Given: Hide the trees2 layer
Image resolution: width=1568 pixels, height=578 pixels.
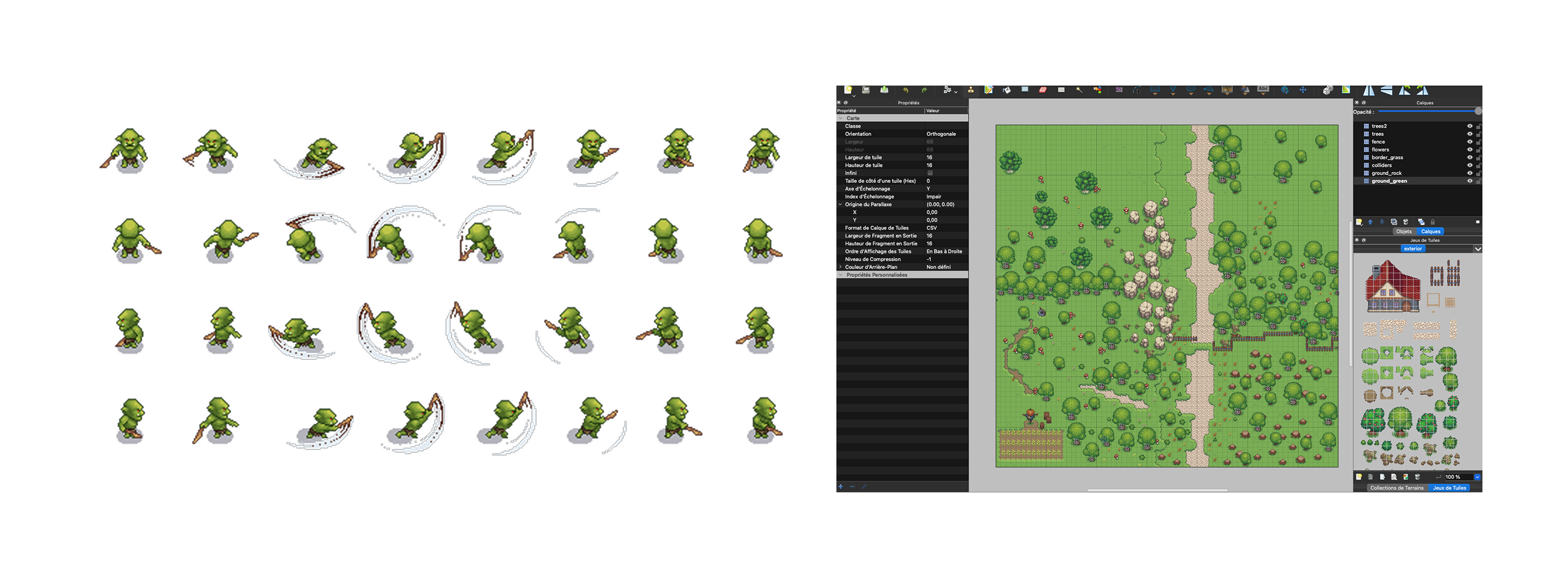Looking at the screenshot, I should click(x=1469, y=126).
